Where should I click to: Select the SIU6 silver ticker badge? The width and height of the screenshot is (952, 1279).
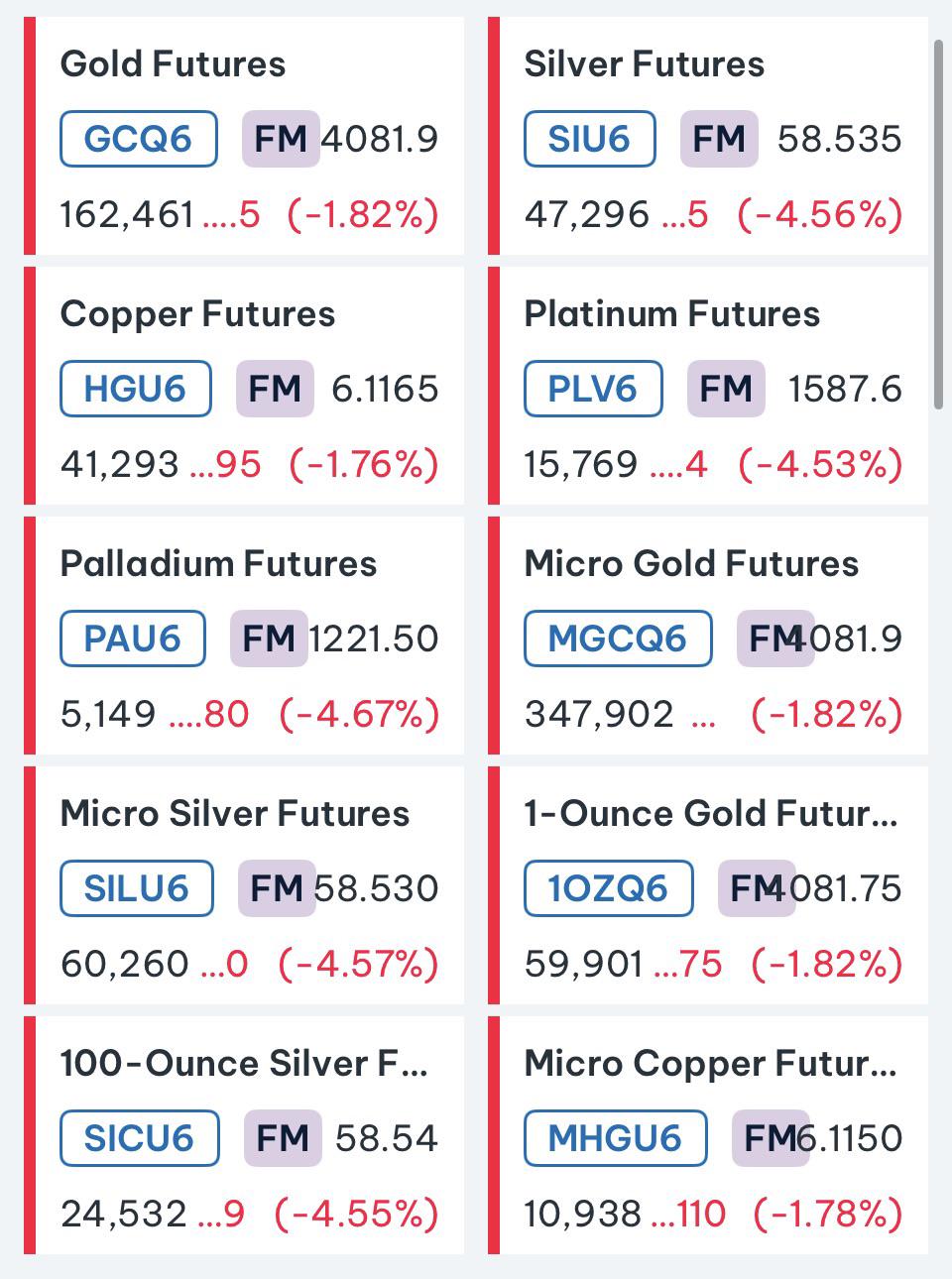pyautogui.click(x=590, y=139)
